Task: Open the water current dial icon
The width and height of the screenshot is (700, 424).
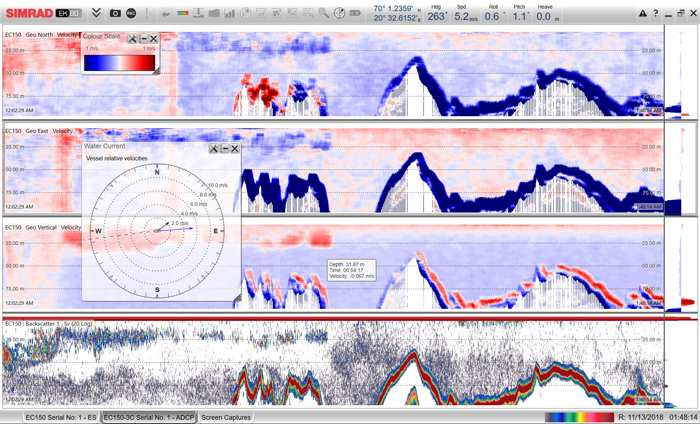Action: tap(339, 13)
